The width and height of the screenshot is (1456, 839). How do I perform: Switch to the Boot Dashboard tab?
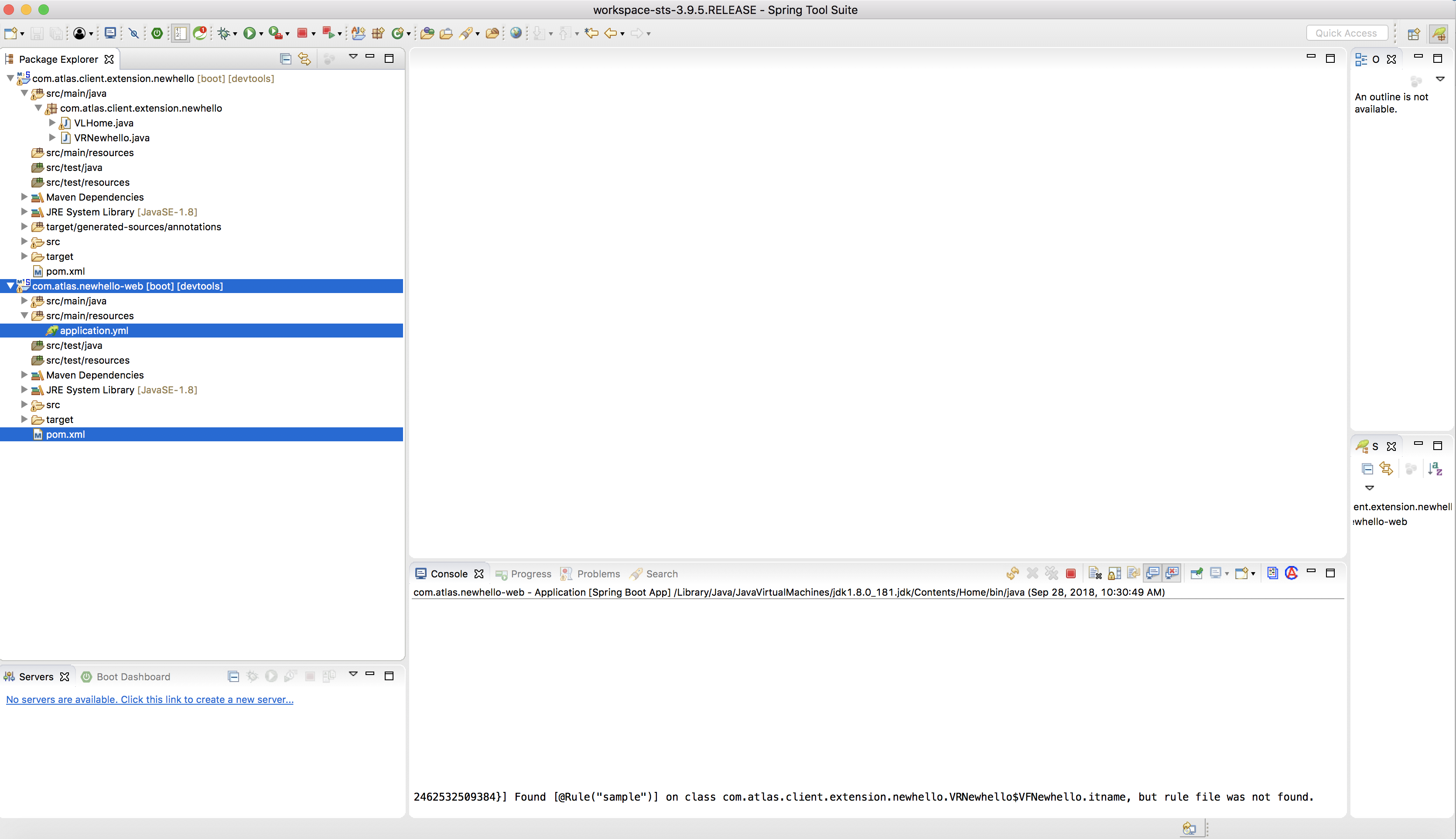point(126,676)
